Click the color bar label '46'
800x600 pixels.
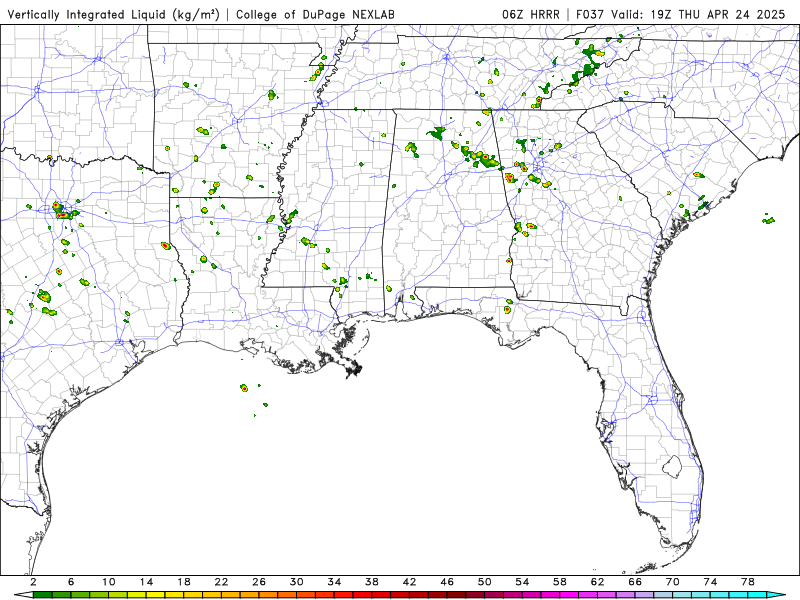click(447, 582)
